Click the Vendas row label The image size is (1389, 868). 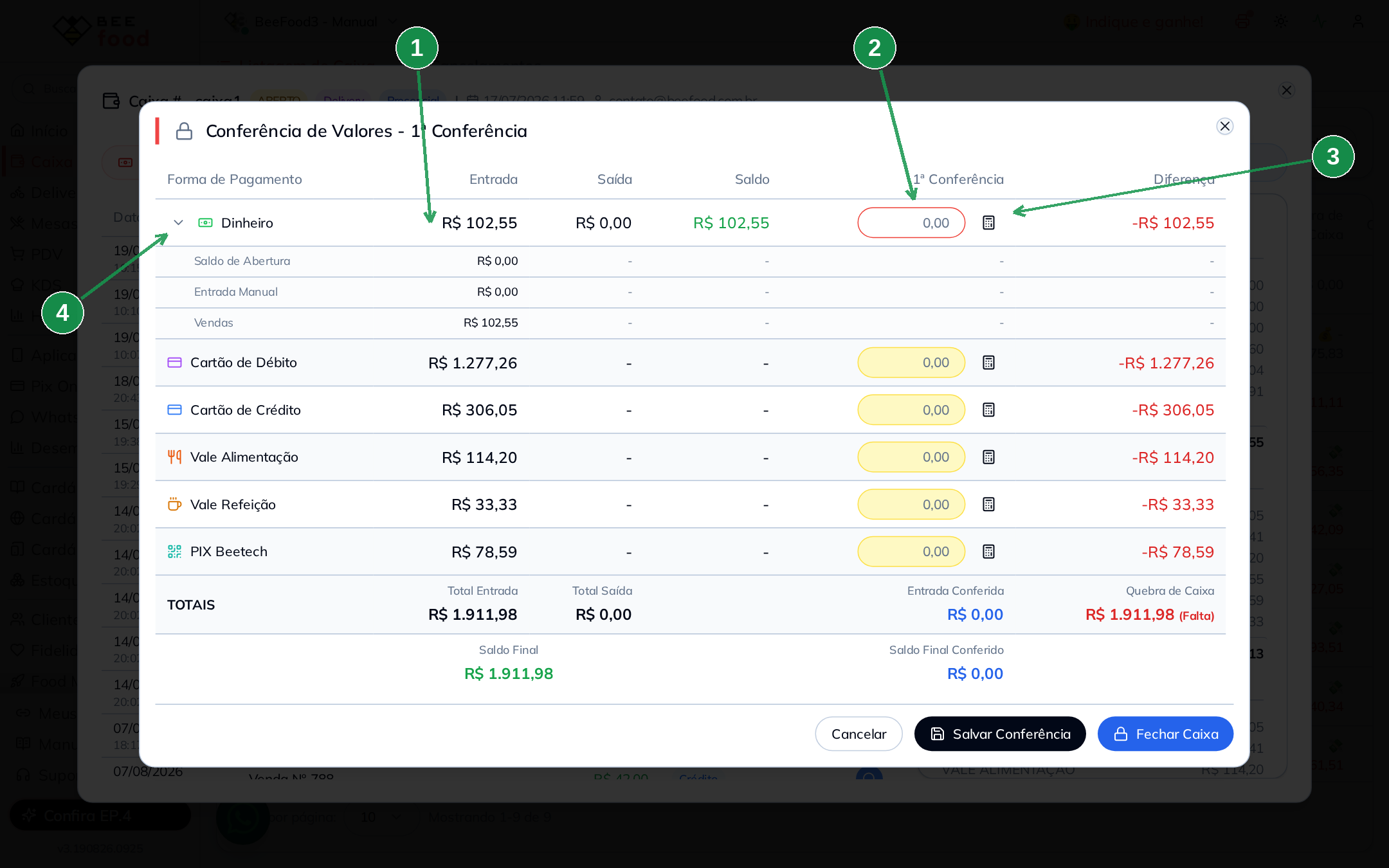click(x=213, y=323)
